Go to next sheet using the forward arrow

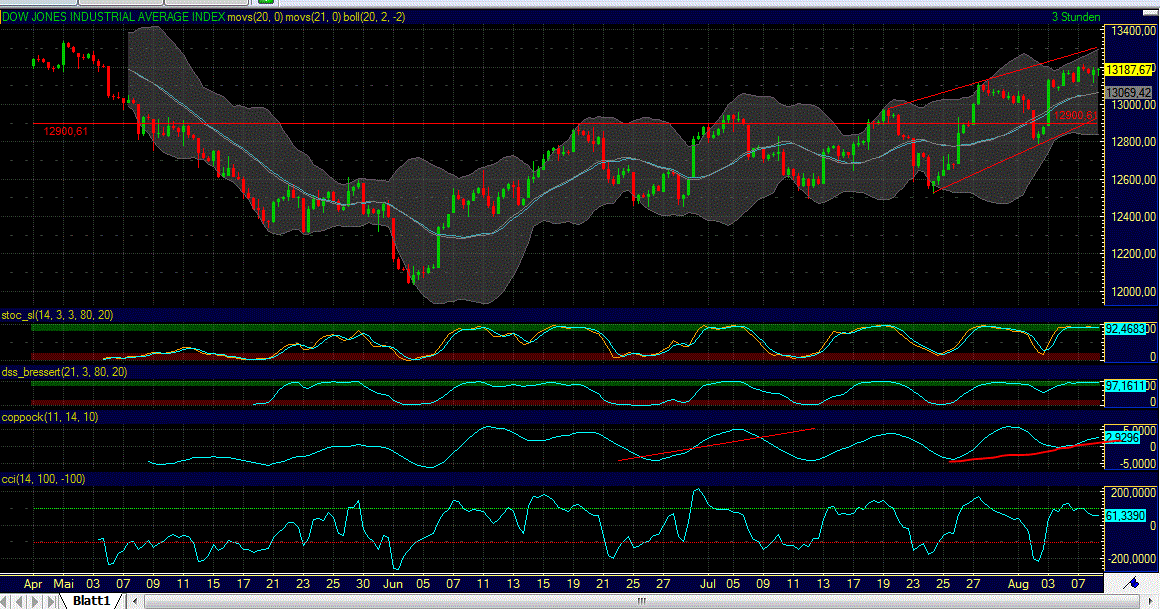(36, 601)
